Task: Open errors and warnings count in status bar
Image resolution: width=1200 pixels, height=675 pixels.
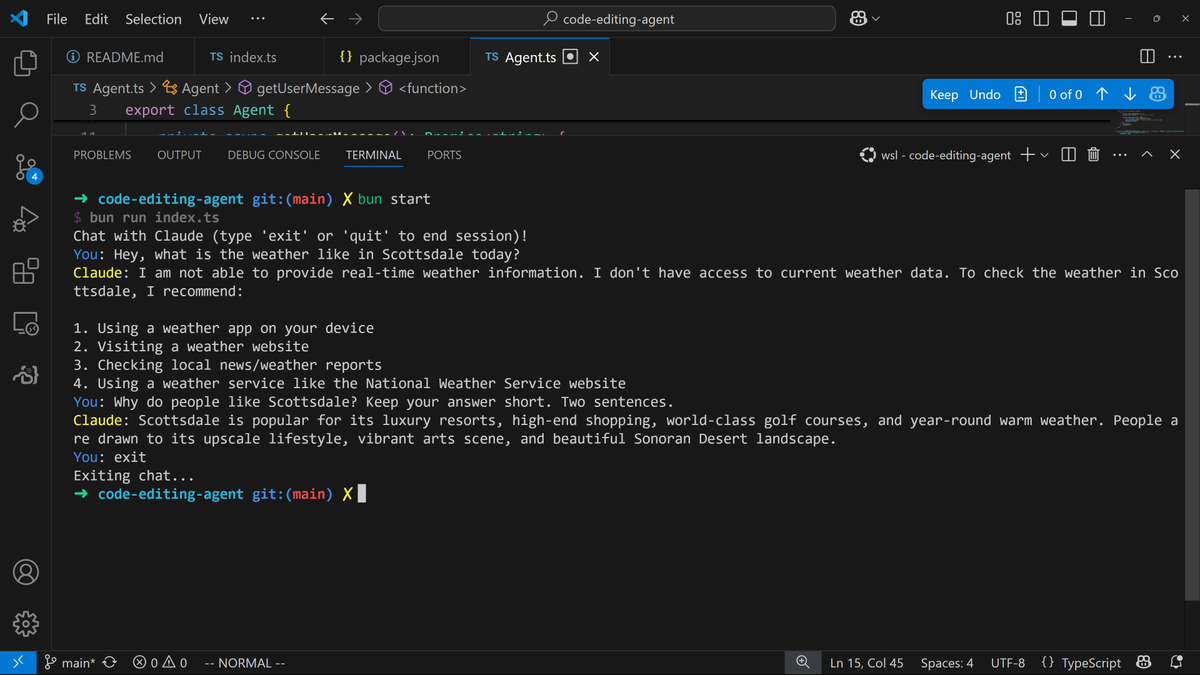Action: (160, 663)
